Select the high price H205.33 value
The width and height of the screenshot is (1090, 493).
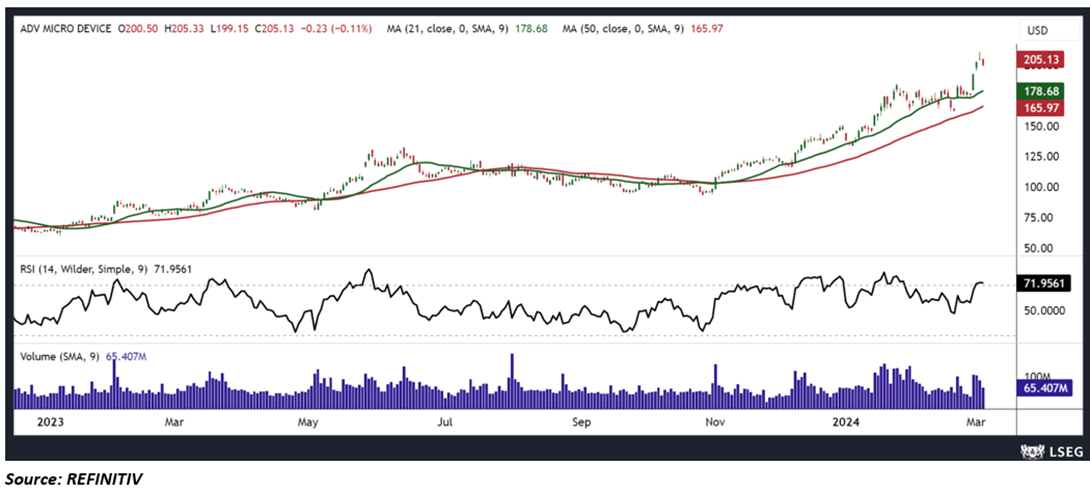[184, 29]
